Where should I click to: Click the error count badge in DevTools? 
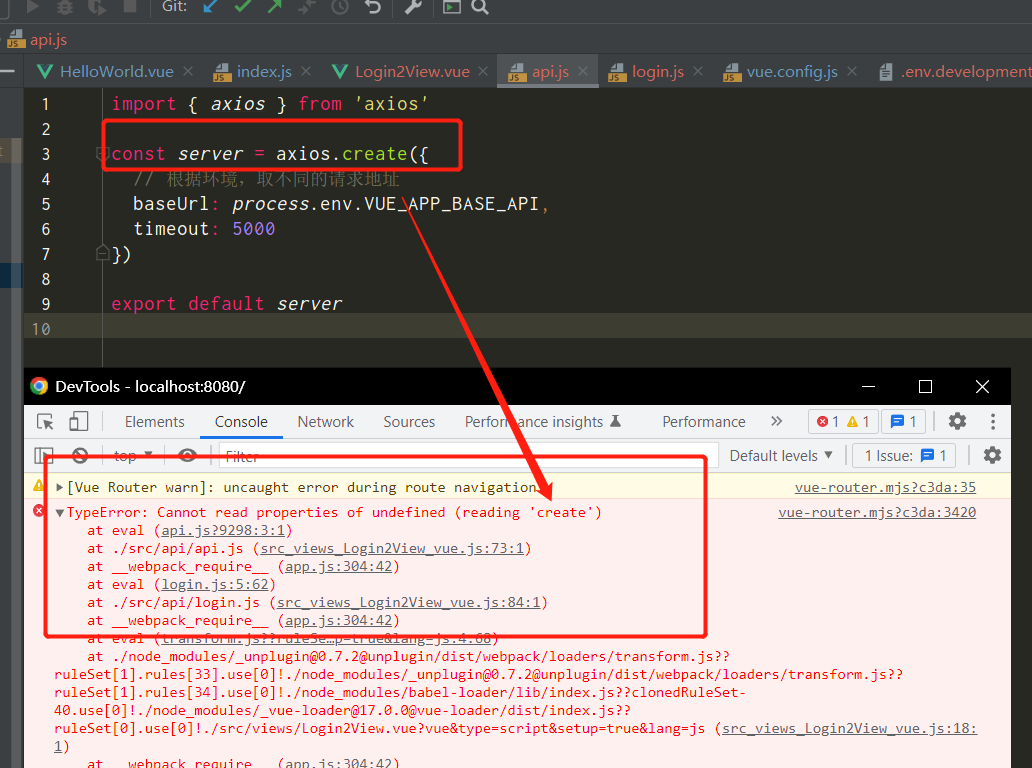(828, 422)
